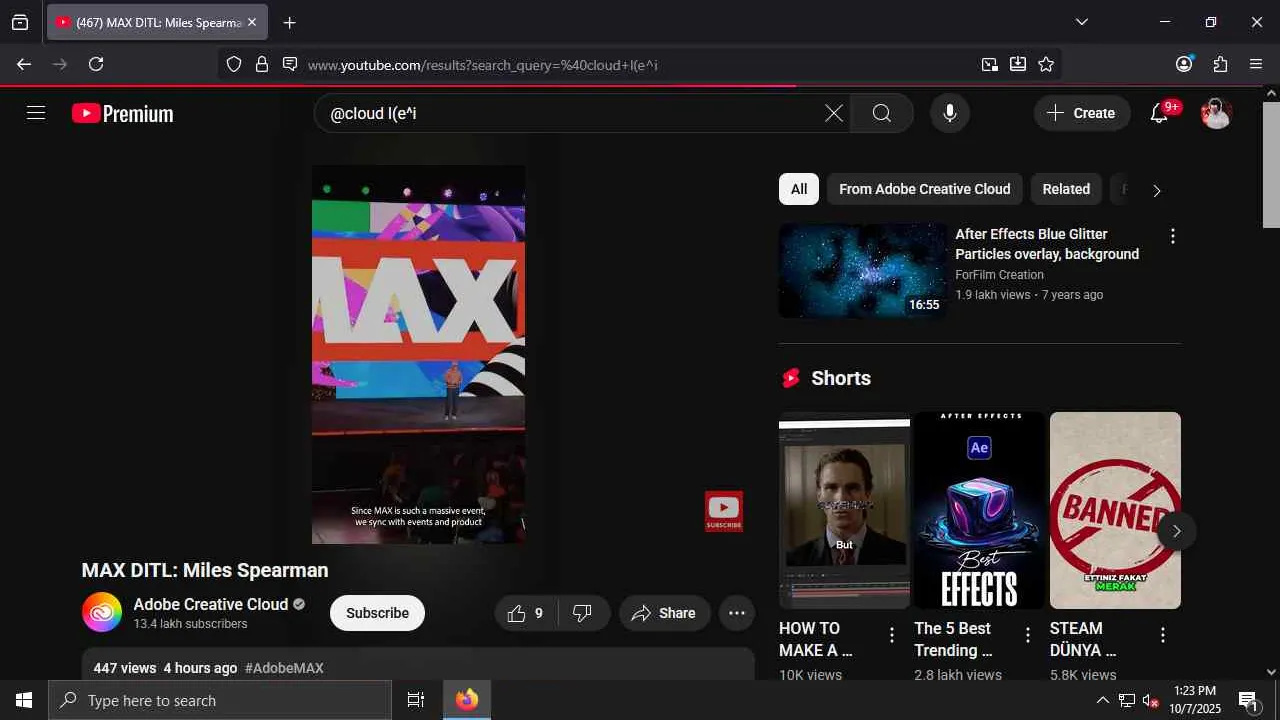Open Picture-in-Picture from address bar
Screen dimensions: 1280x720
pos(989,64)
